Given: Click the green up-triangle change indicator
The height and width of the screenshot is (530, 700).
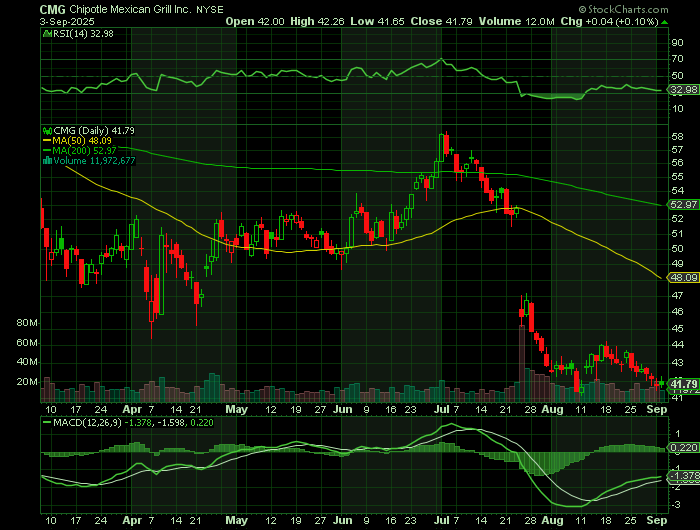Looking at the screenshot, I should click(x=665, y=22).
